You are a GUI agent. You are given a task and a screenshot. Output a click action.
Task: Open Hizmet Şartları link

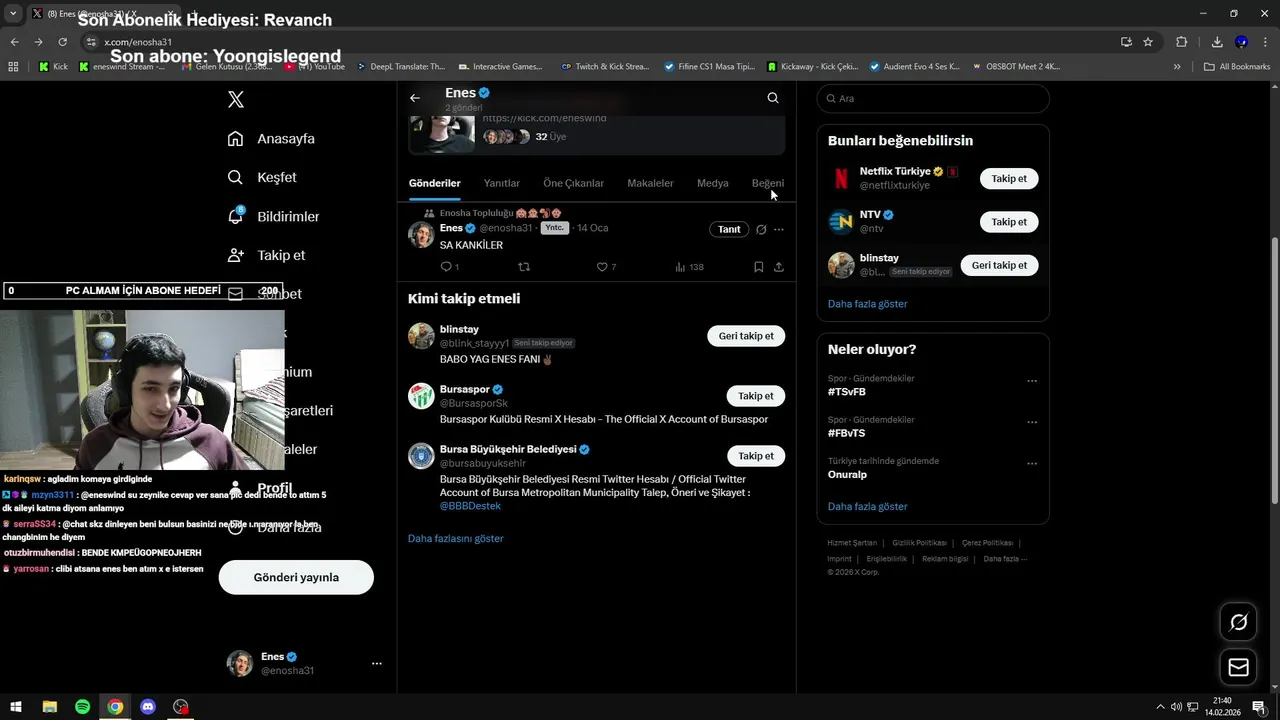(x=852, y=543)
